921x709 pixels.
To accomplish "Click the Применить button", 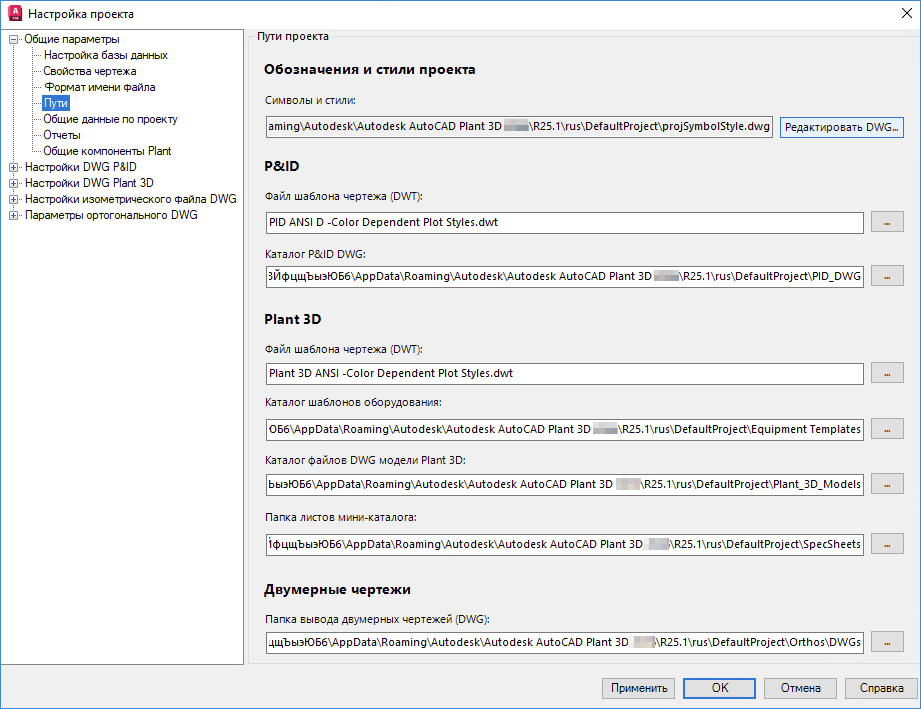I will (x=638, y=688).
